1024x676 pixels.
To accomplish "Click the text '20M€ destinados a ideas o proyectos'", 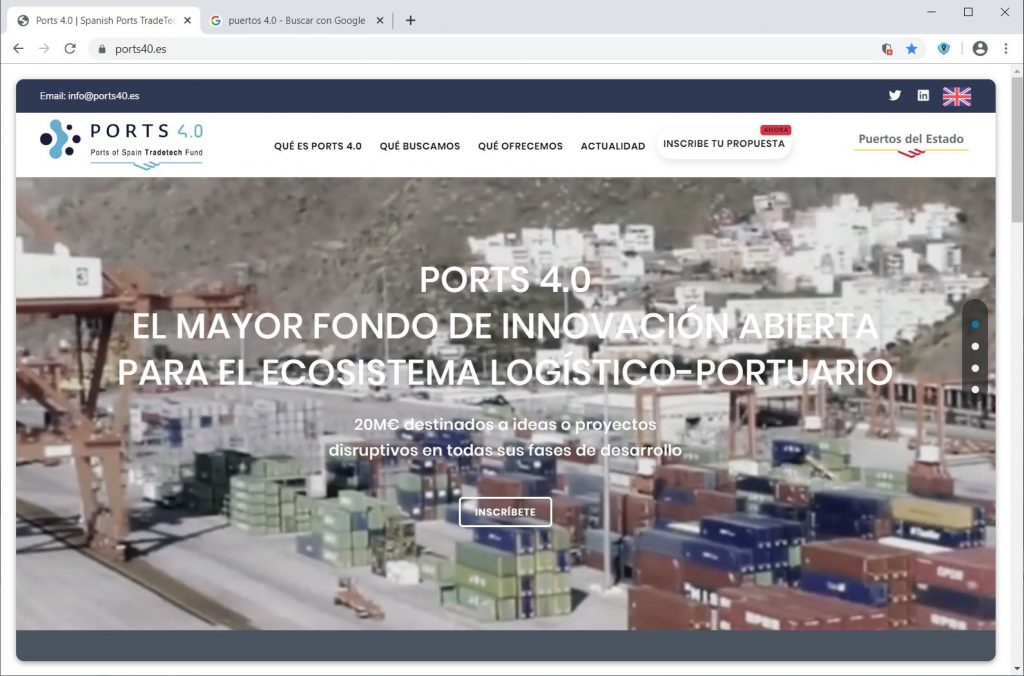I will (x=505, y=425).
